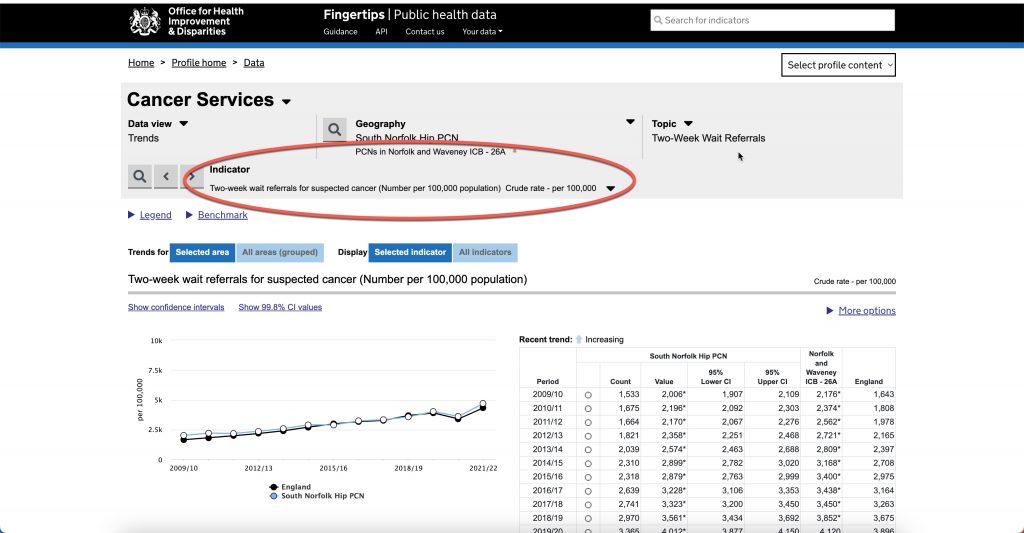Click the 2016/17 lower CI value 3,106
This screenshot has height=533, width=1024.
pos(732,491)
